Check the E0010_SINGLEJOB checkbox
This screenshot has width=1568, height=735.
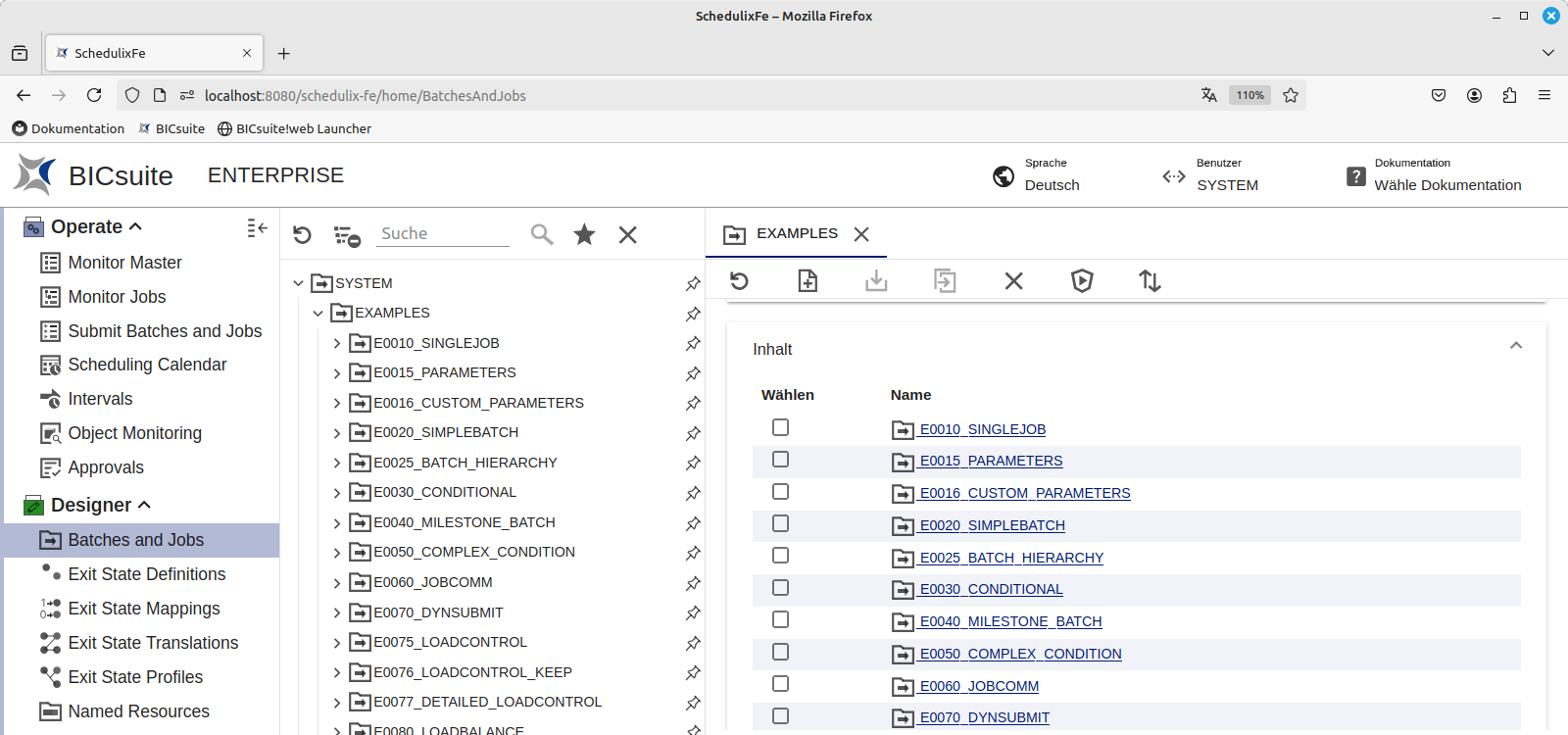click(x=780, y=427)
